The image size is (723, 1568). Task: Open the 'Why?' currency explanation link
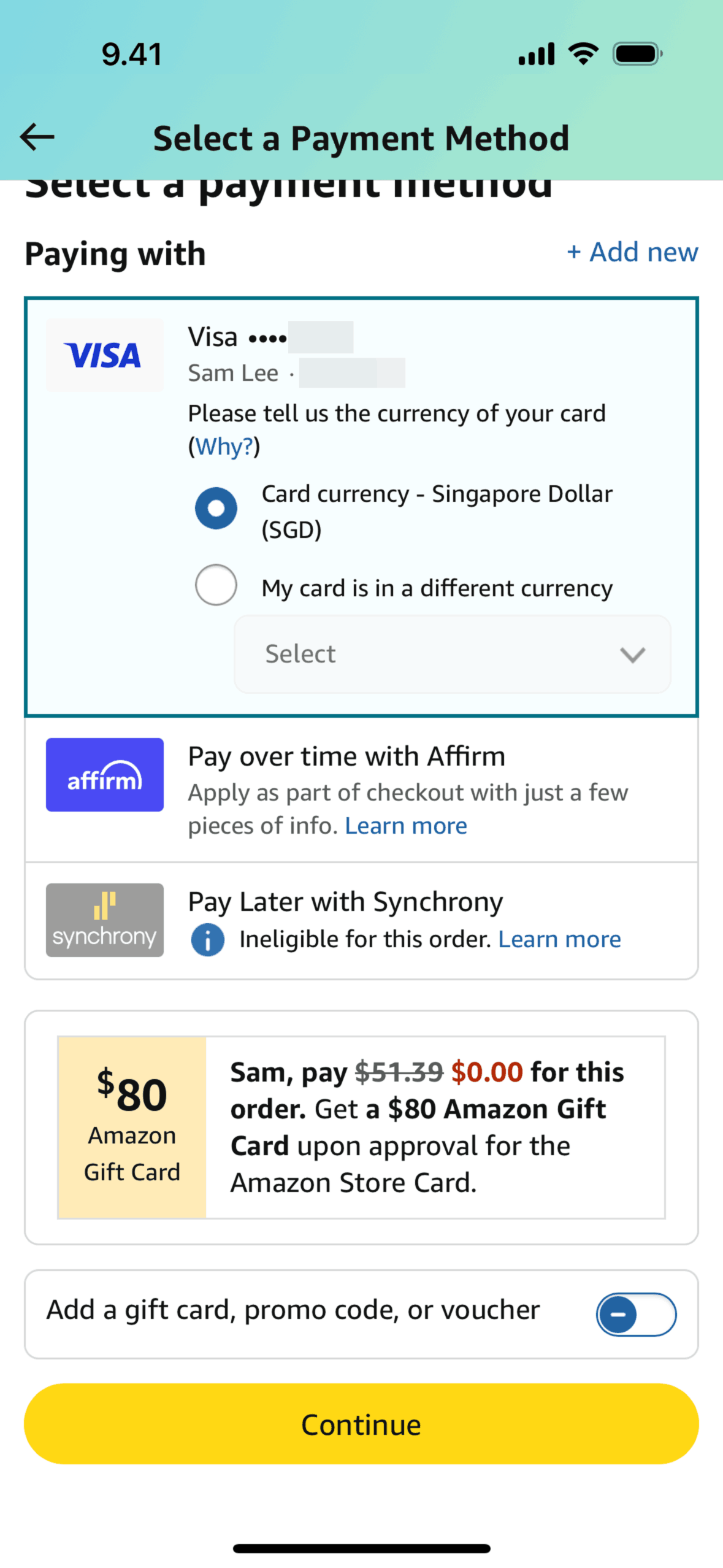click(x=224, y=447)
